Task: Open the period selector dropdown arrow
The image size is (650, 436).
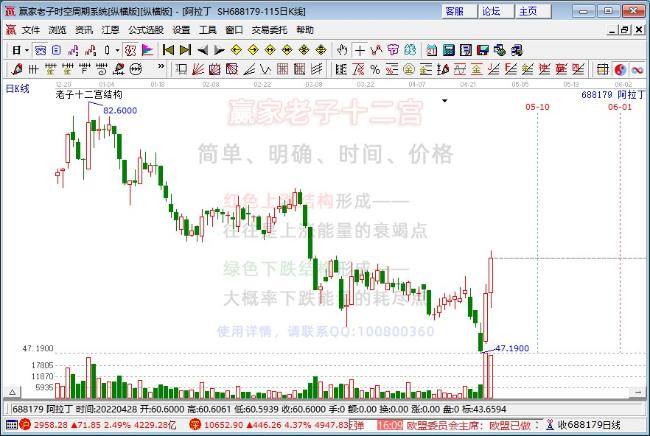Action: click(x=27, y=50)
